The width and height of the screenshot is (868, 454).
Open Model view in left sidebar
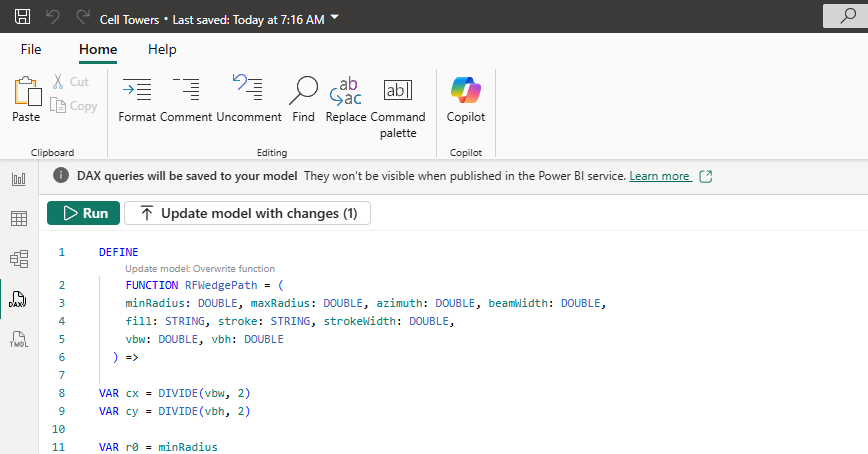point(18,259)
